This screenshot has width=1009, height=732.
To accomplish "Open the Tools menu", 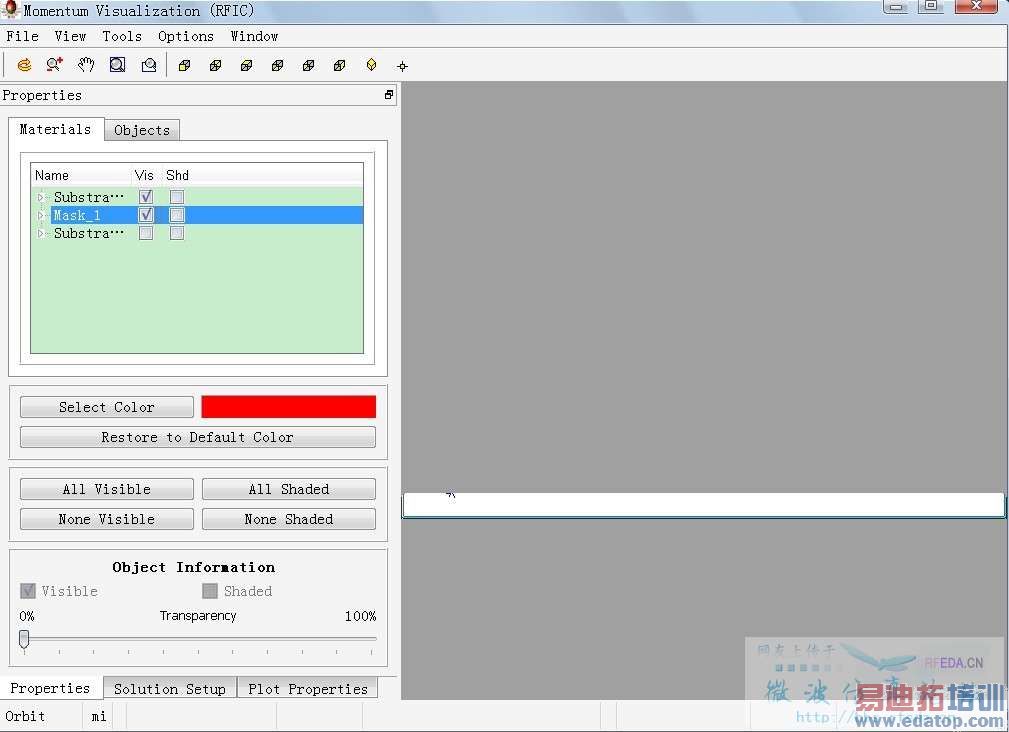I will (x=122, y=36).
